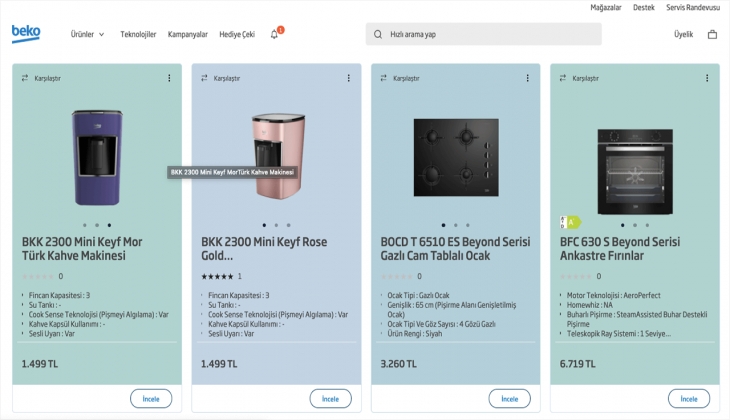730x420 pixels.
Task: Select third image dot on purple coffee maker
Action: tap(109, 225)
